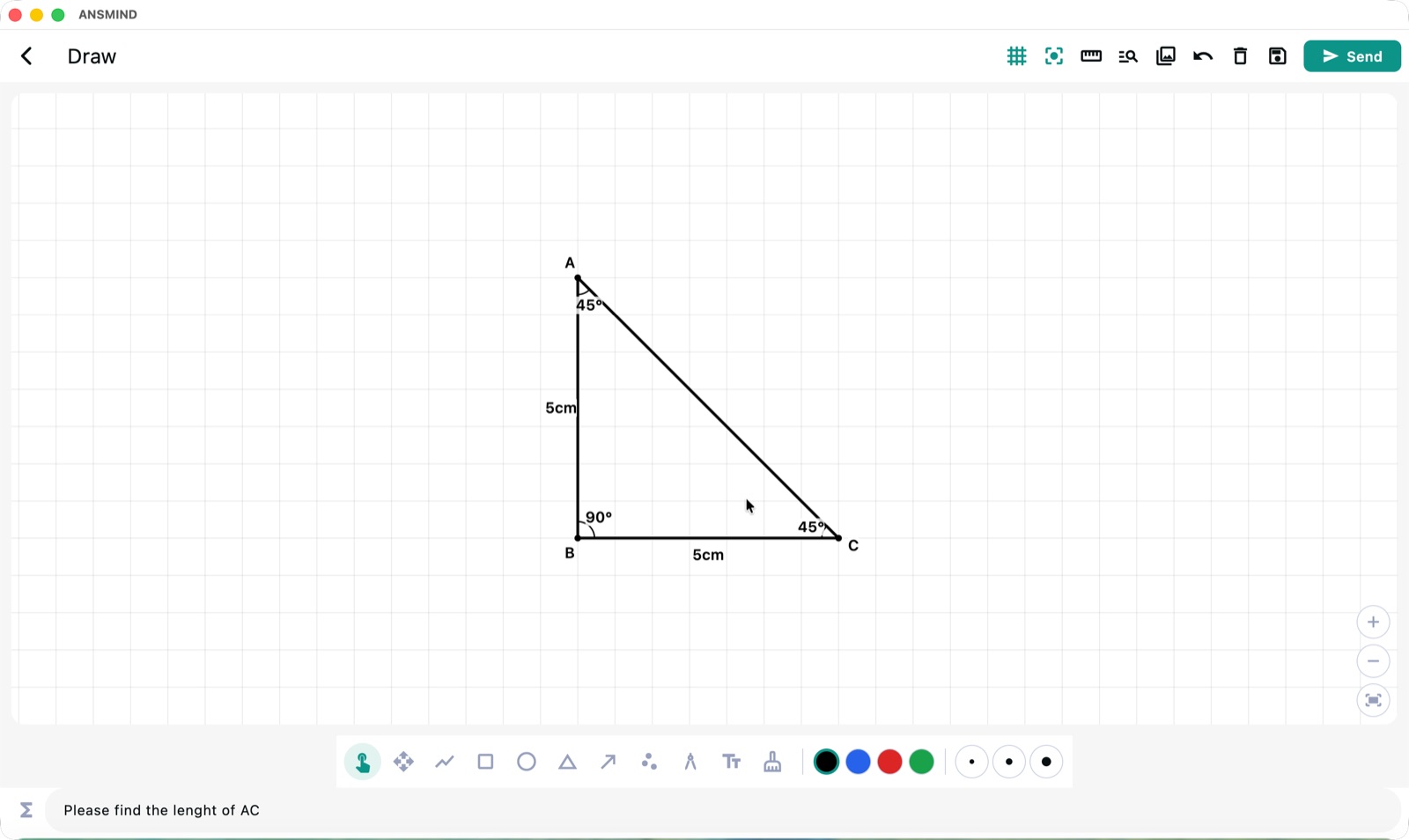The height and width of the screenshot is (840, 1409).
Task: Choose the green color swatch
Action: coord(921,762)
